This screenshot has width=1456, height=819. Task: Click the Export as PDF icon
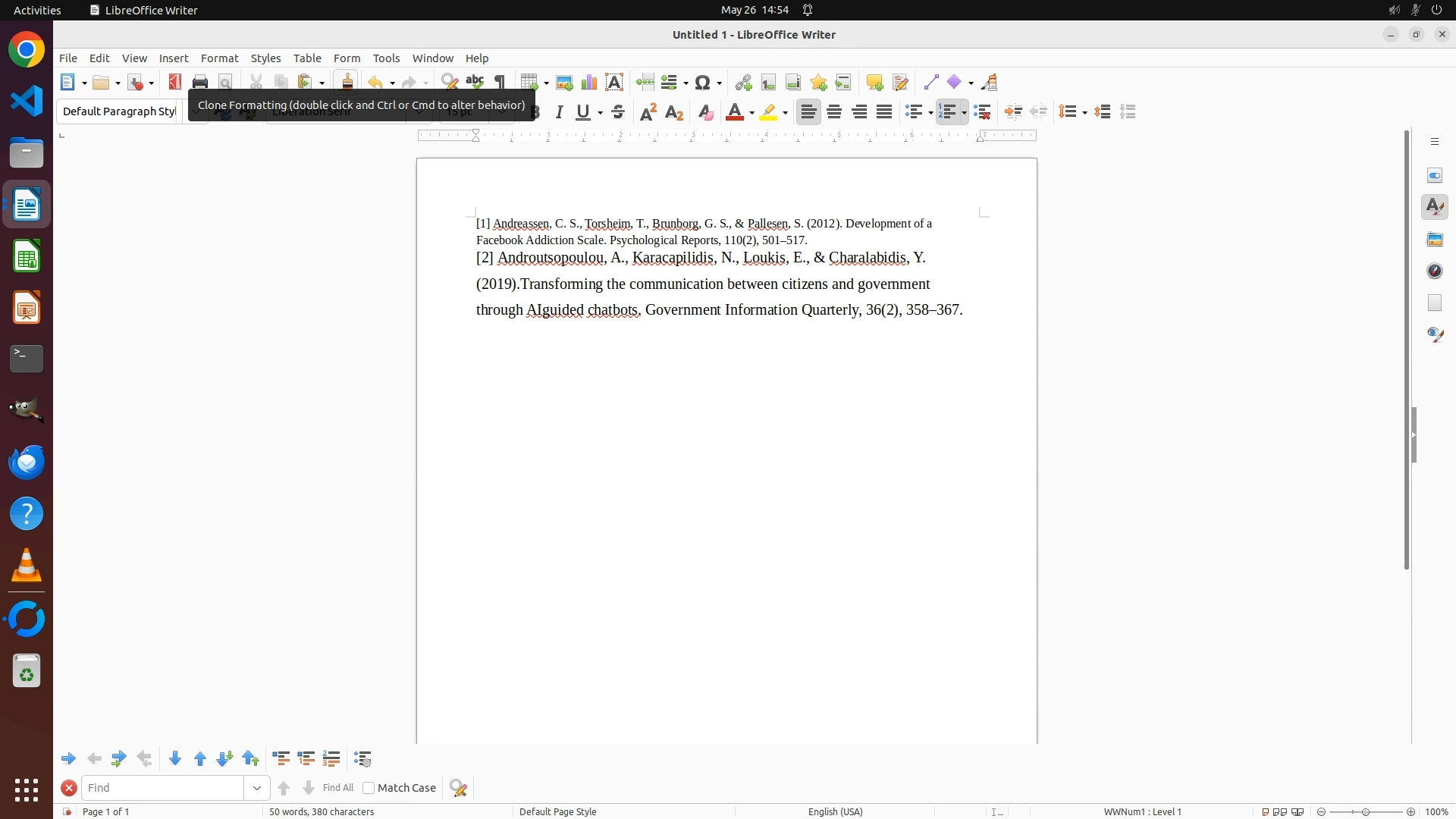[175, 83]
